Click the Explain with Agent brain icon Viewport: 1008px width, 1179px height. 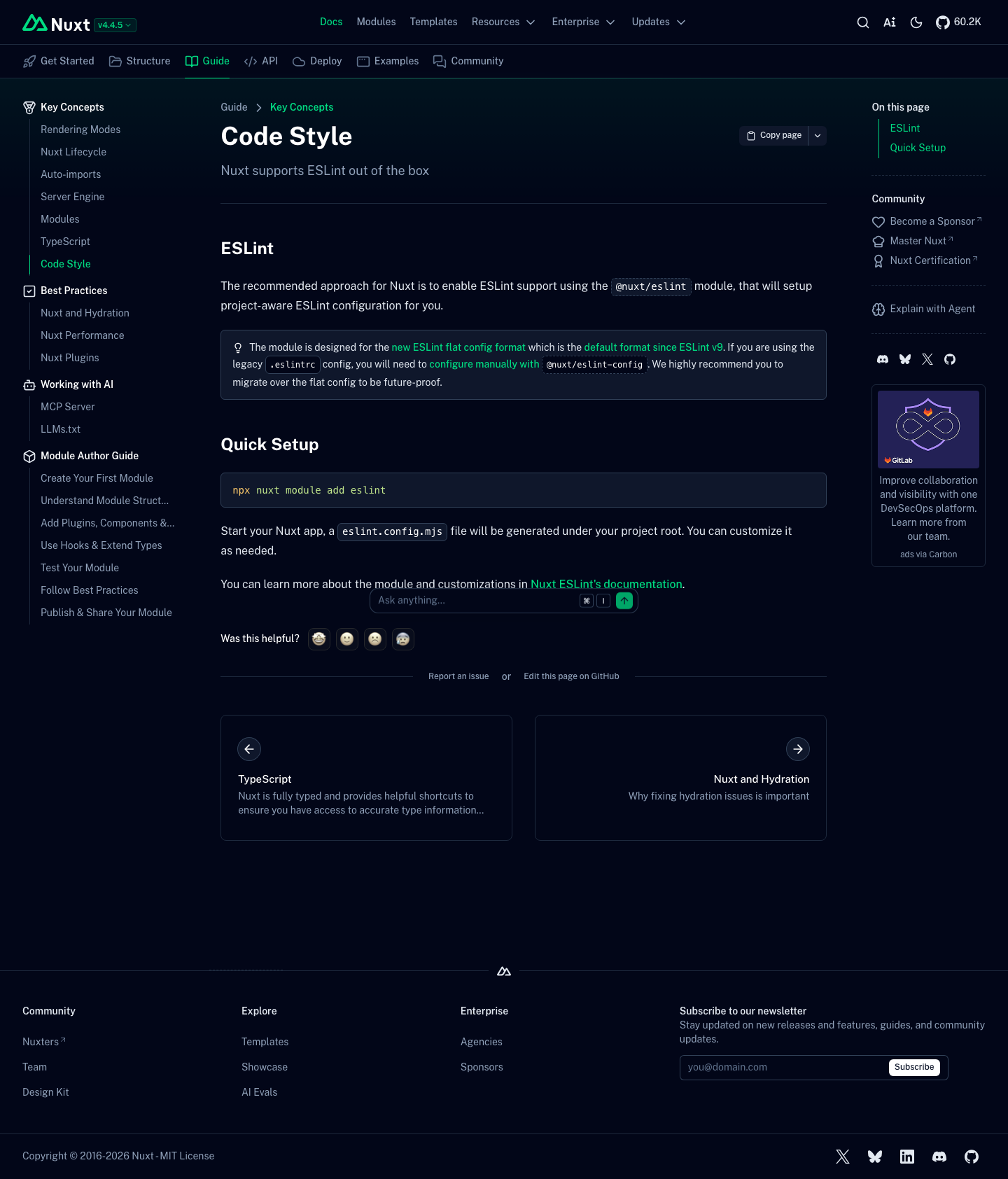878,309
